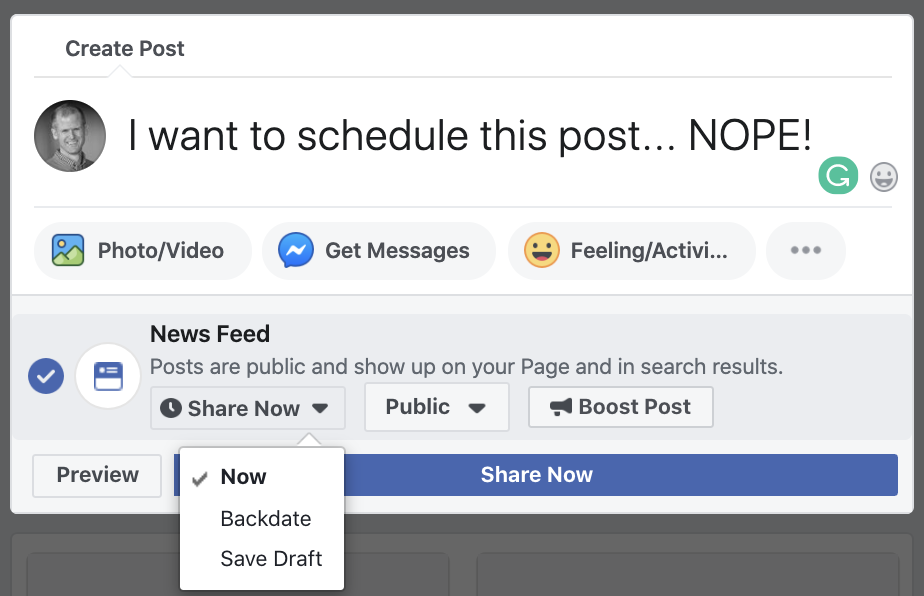Click the blue Share Now button
The image size is (924, 596).
point(621,475)
